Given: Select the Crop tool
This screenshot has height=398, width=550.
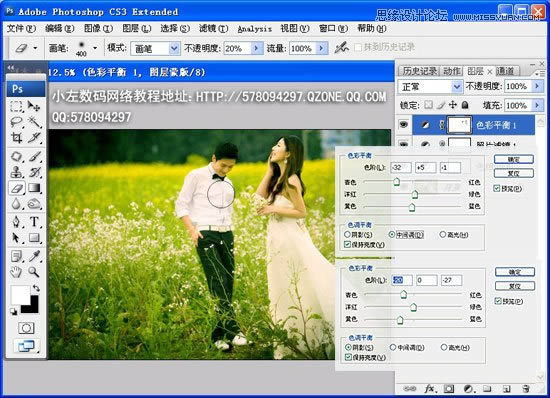Looking at the screenshot, I should pos(16,138).
